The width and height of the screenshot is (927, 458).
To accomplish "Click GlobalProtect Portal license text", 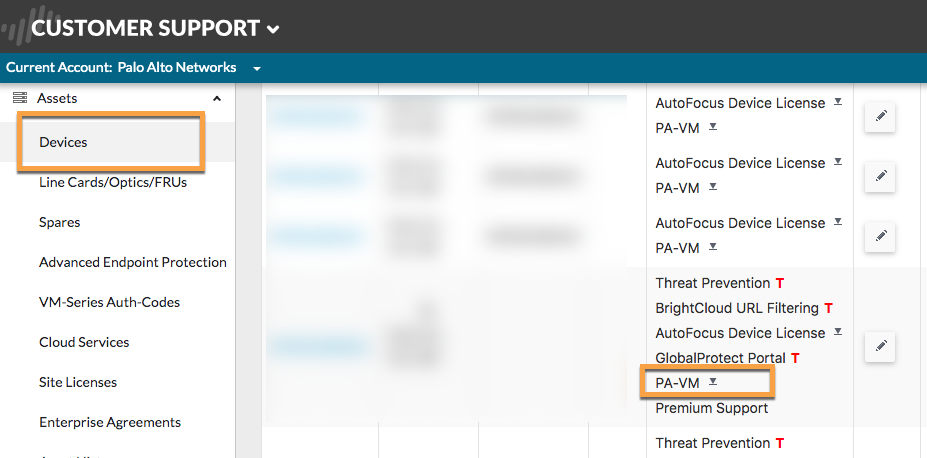I will coord(721,358).
